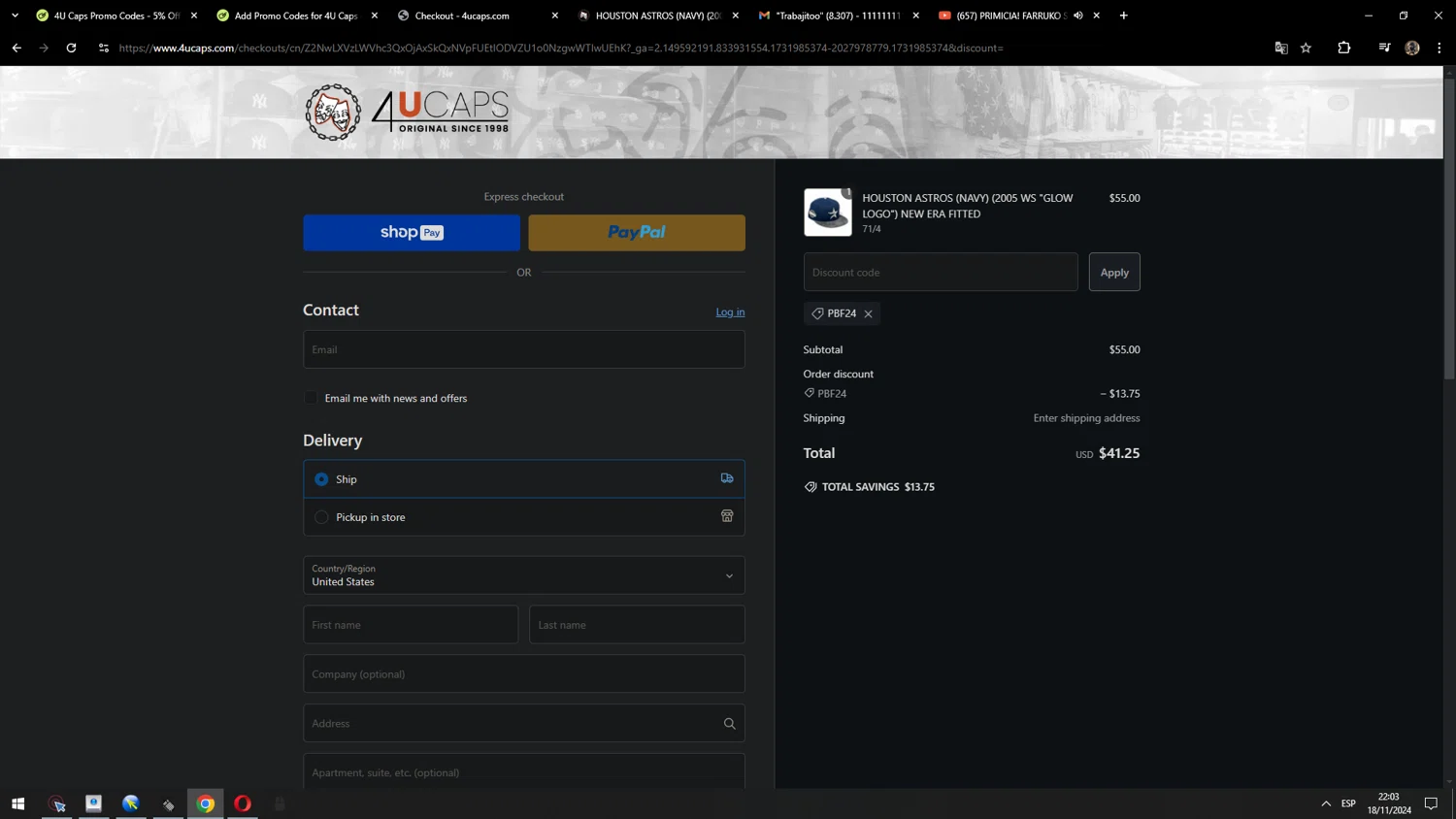Open the tab search dropdown arrow

pos(15,16)
